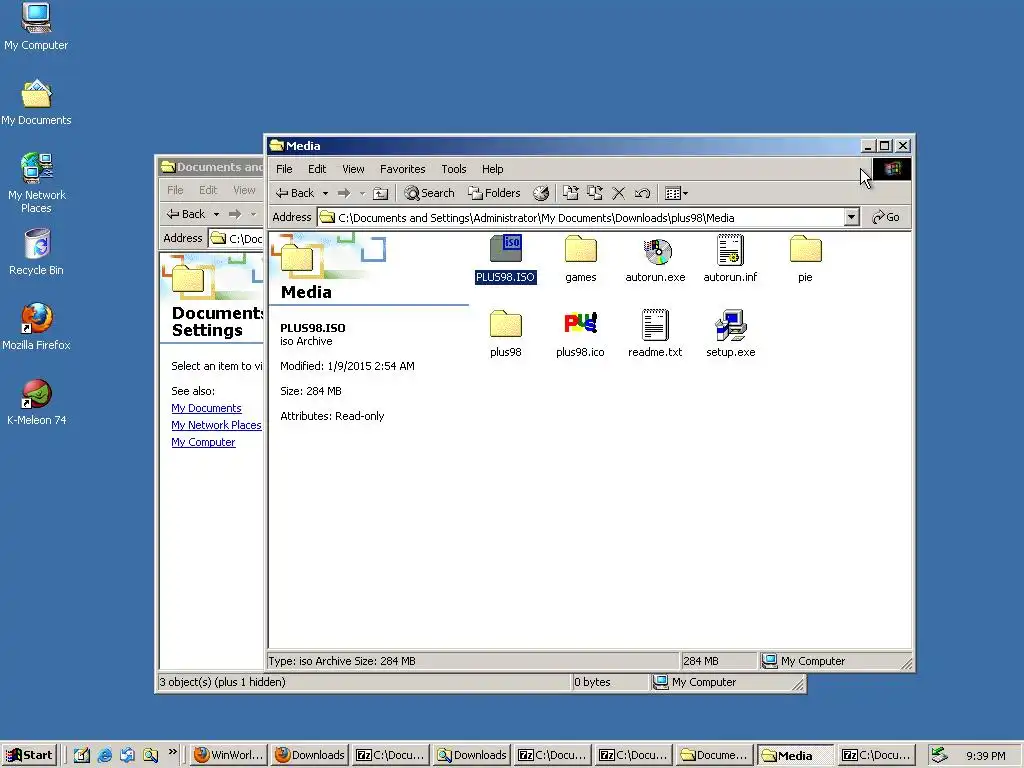Open the View menu in Media window
This screenshot has width=1024, height=768.
coord(353,169)
